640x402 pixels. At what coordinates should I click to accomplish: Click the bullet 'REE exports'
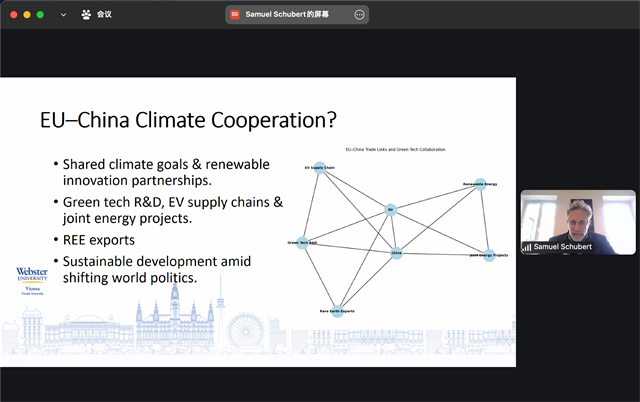coord(99,240)
